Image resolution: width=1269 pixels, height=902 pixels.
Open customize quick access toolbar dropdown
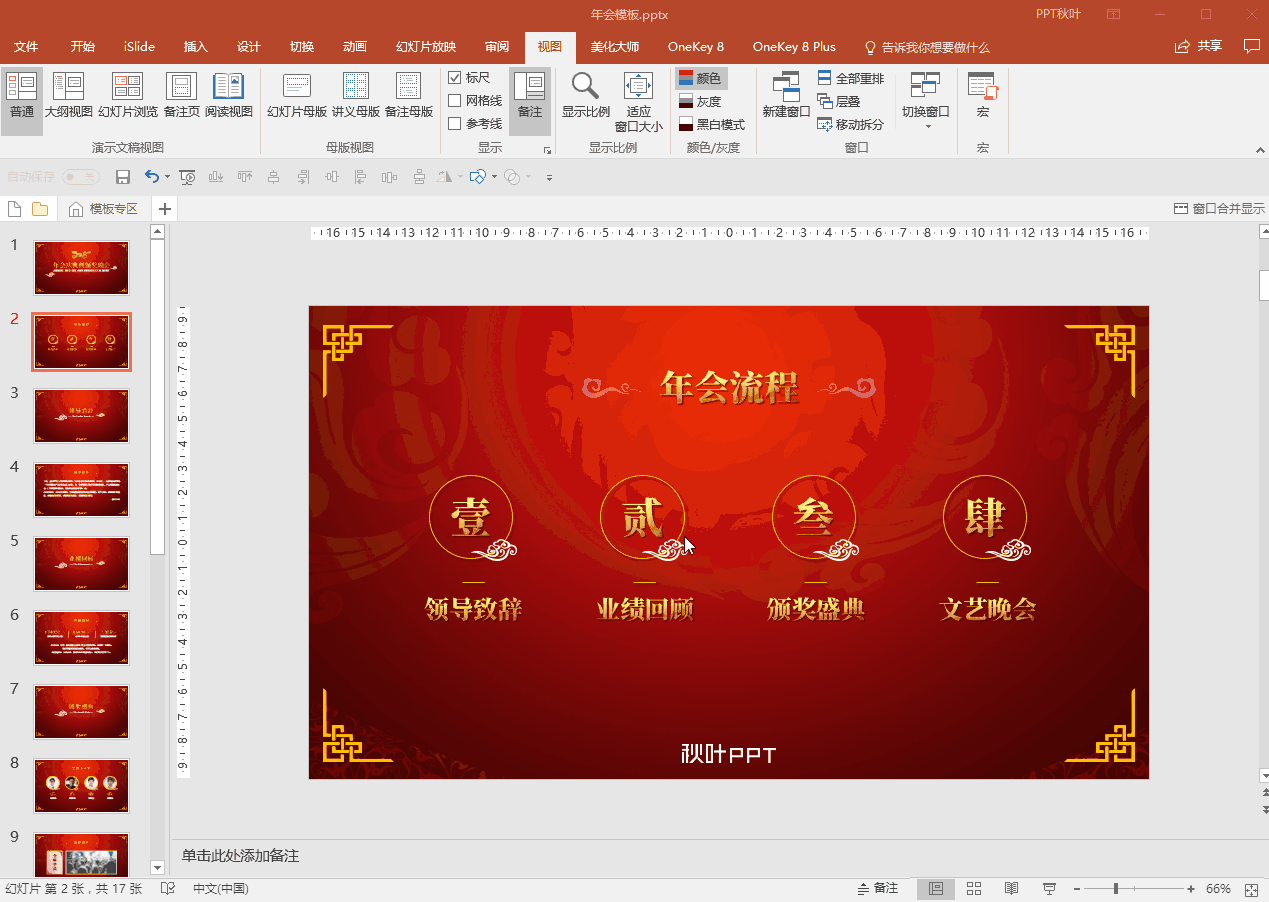coord(549,178)
